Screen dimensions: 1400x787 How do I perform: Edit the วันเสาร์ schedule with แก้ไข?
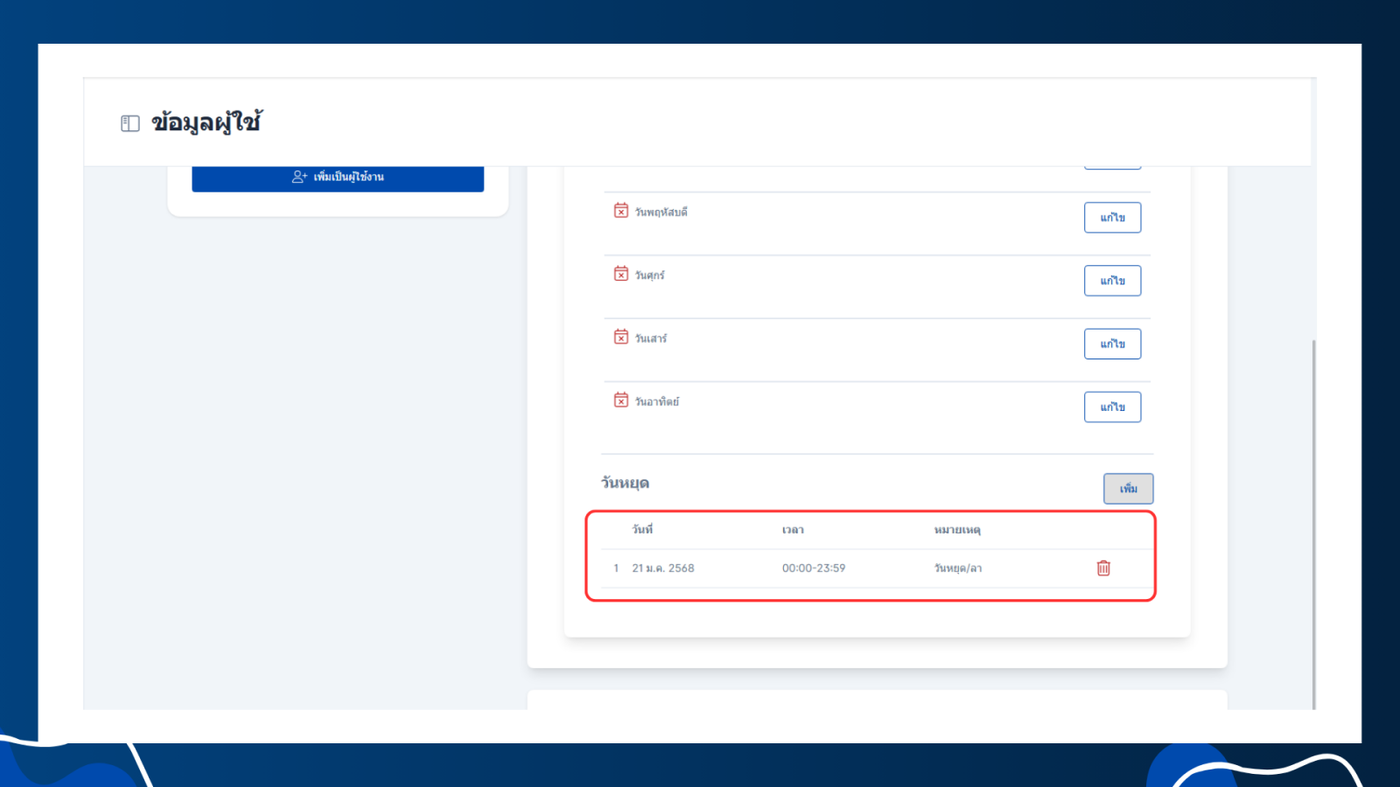point(1112,344)
